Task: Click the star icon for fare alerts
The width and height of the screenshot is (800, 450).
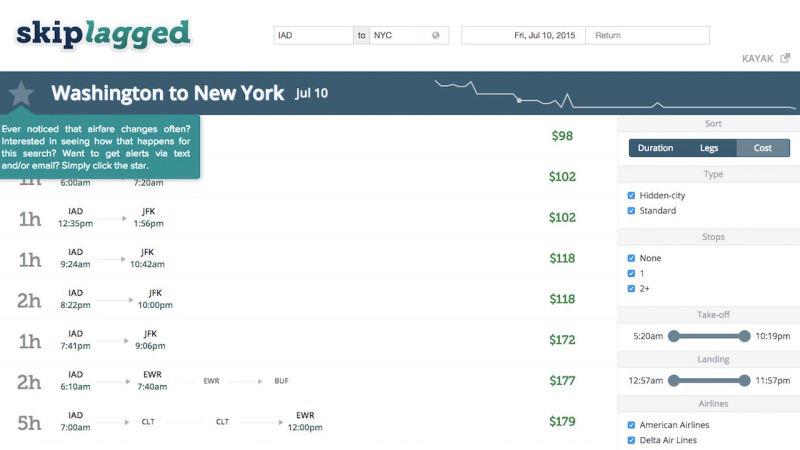Action: coord(21,94)
